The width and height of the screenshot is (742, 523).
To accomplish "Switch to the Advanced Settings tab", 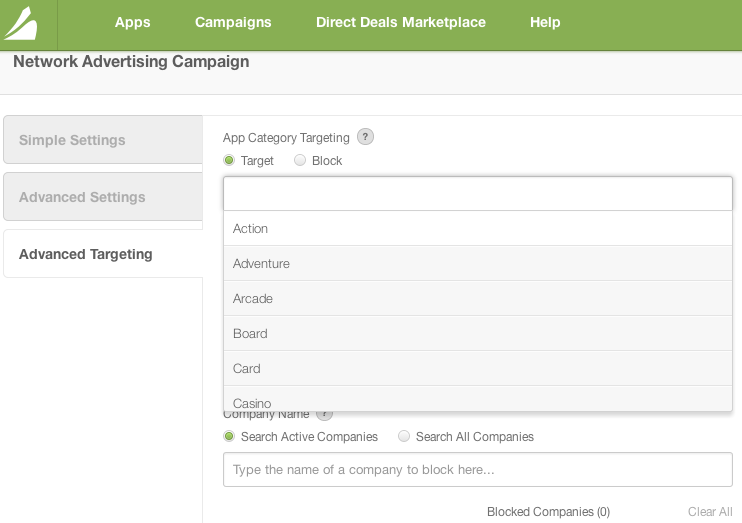I will [103, 196].
